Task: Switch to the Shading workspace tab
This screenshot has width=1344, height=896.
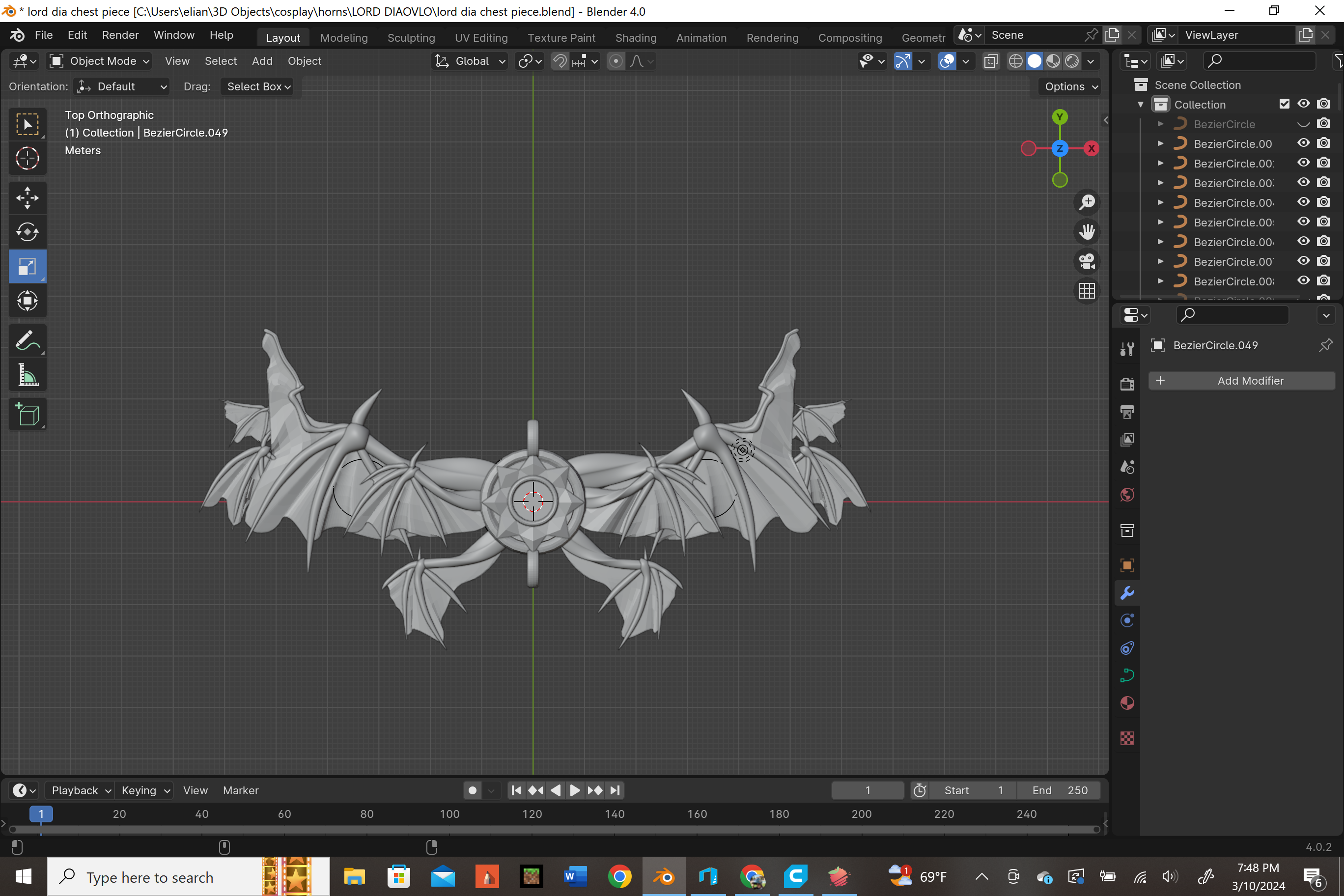Action: (x=636, y=38)
